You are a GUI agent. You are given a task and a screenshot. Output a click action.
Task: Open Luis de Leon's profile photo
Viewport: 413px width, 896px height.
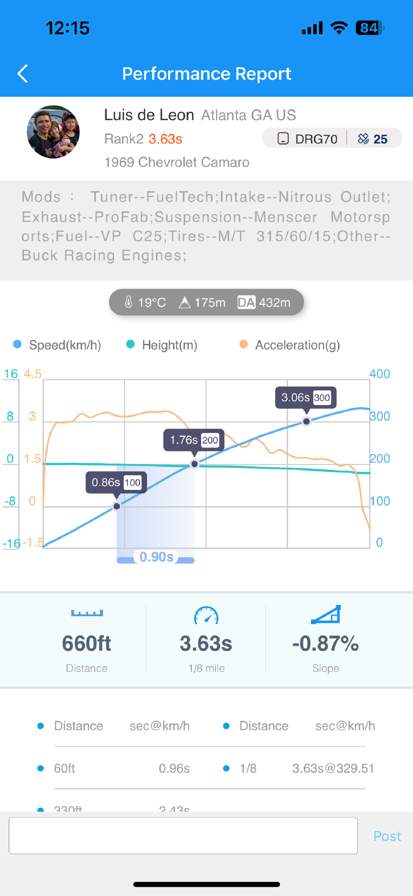(x=53, y=132)
